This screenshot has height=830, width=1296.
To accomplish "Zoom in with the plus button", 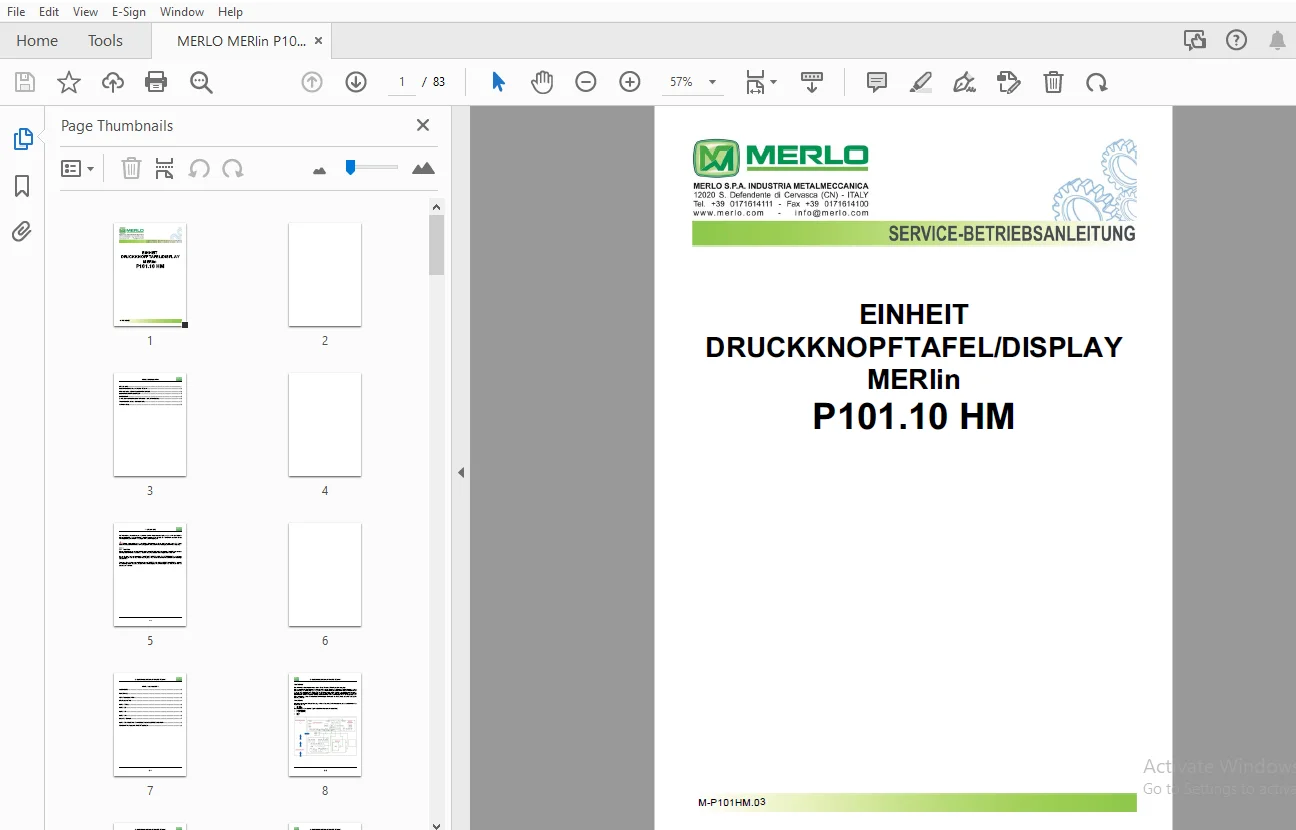I will 630,82.
